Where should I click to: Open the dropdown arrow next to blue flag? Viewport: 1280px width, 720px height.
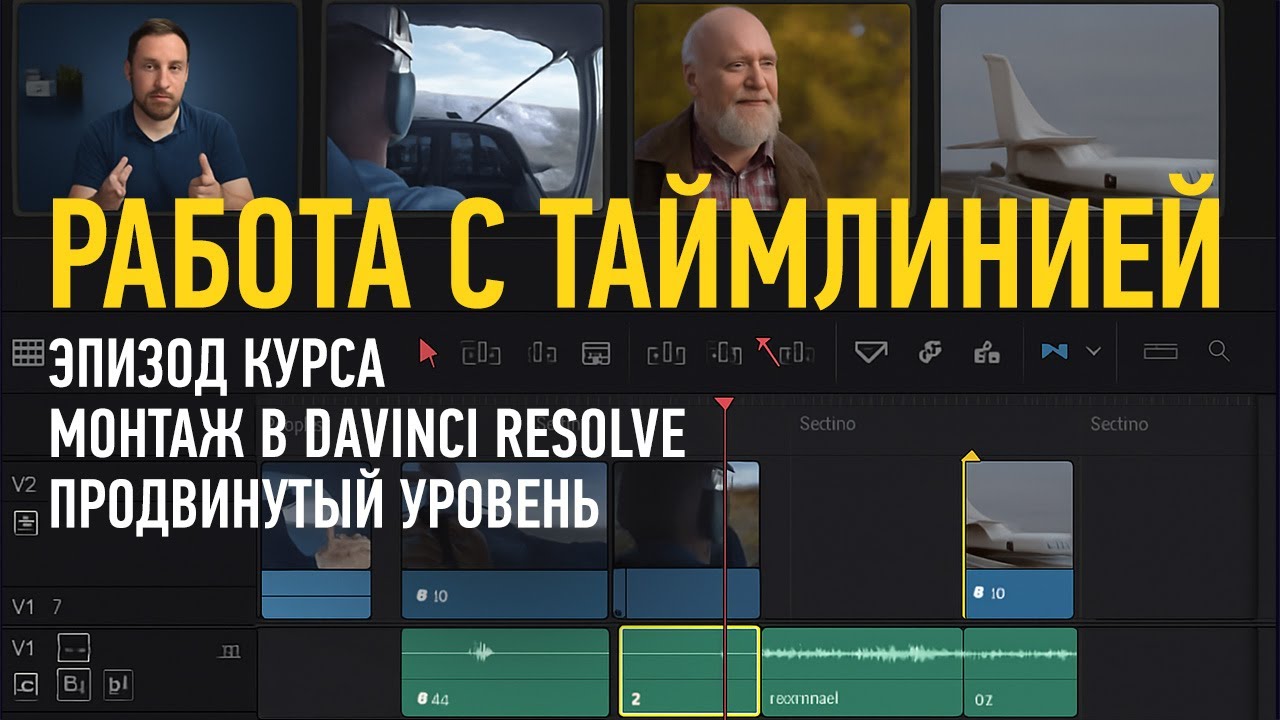click(1093, 352)
